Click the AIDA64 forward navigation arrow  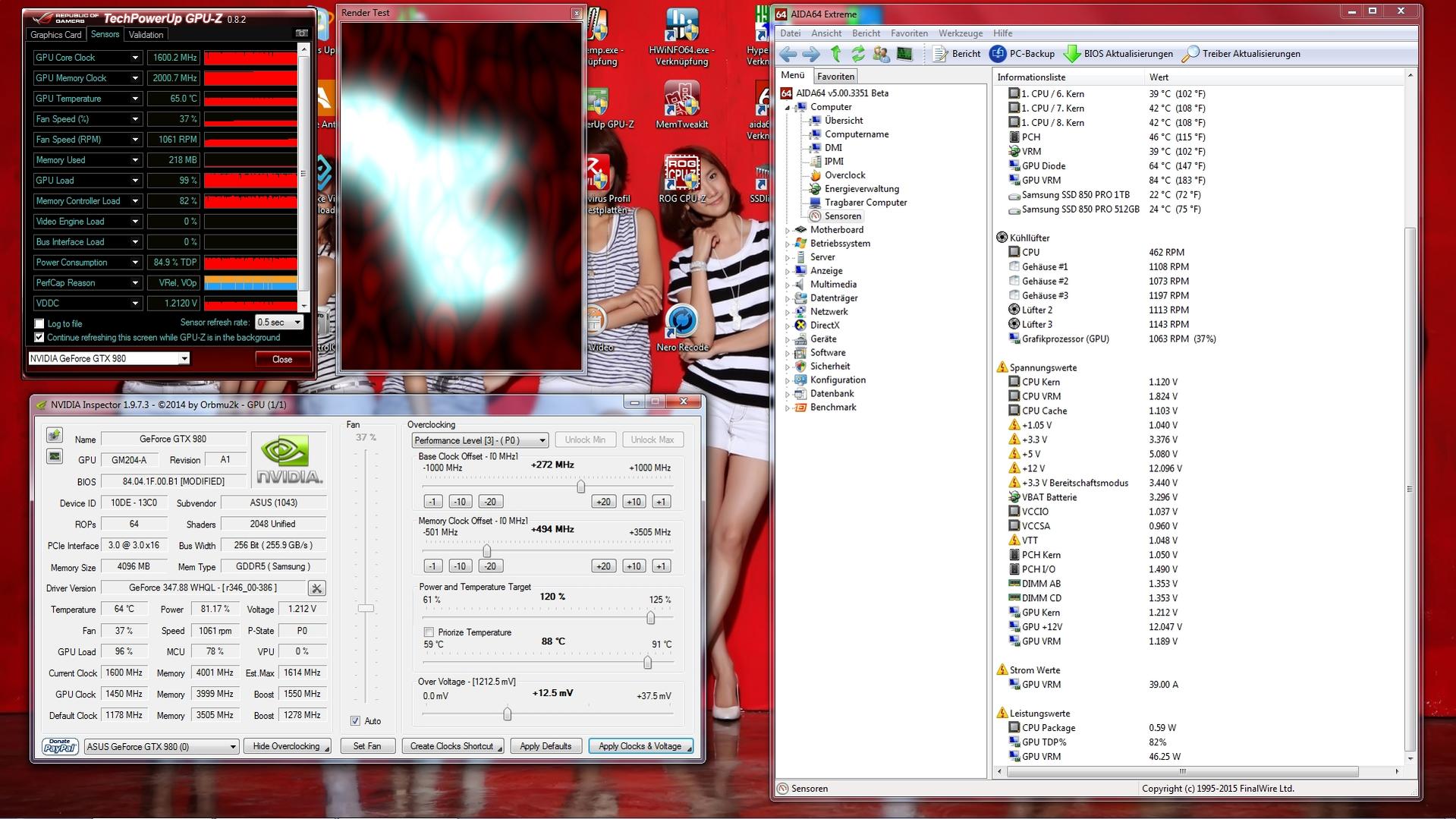[x=811, y=54]
